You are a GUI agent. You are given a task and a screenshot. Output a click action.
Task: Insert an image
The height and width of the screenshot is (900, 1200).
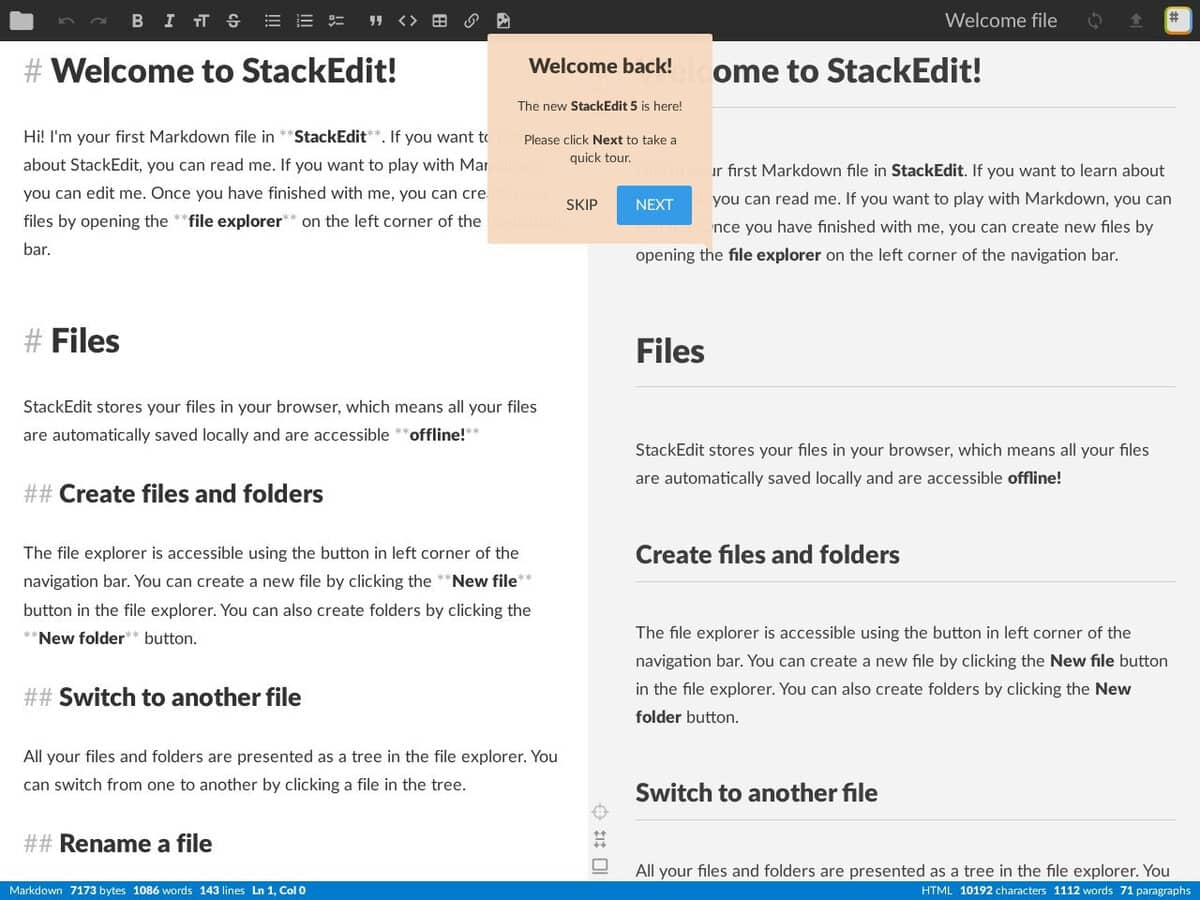coord(503,20)
